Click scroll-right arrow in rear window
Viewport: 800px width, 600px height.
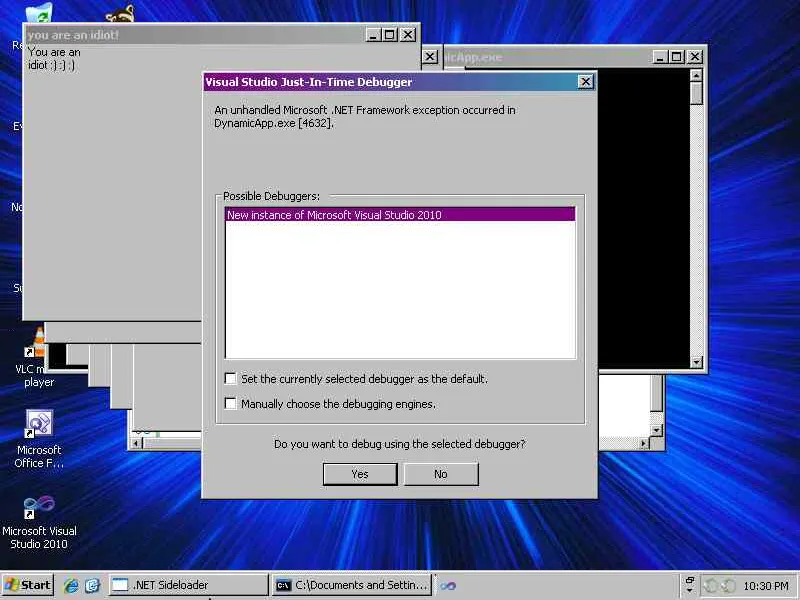[x=644, y=443]
